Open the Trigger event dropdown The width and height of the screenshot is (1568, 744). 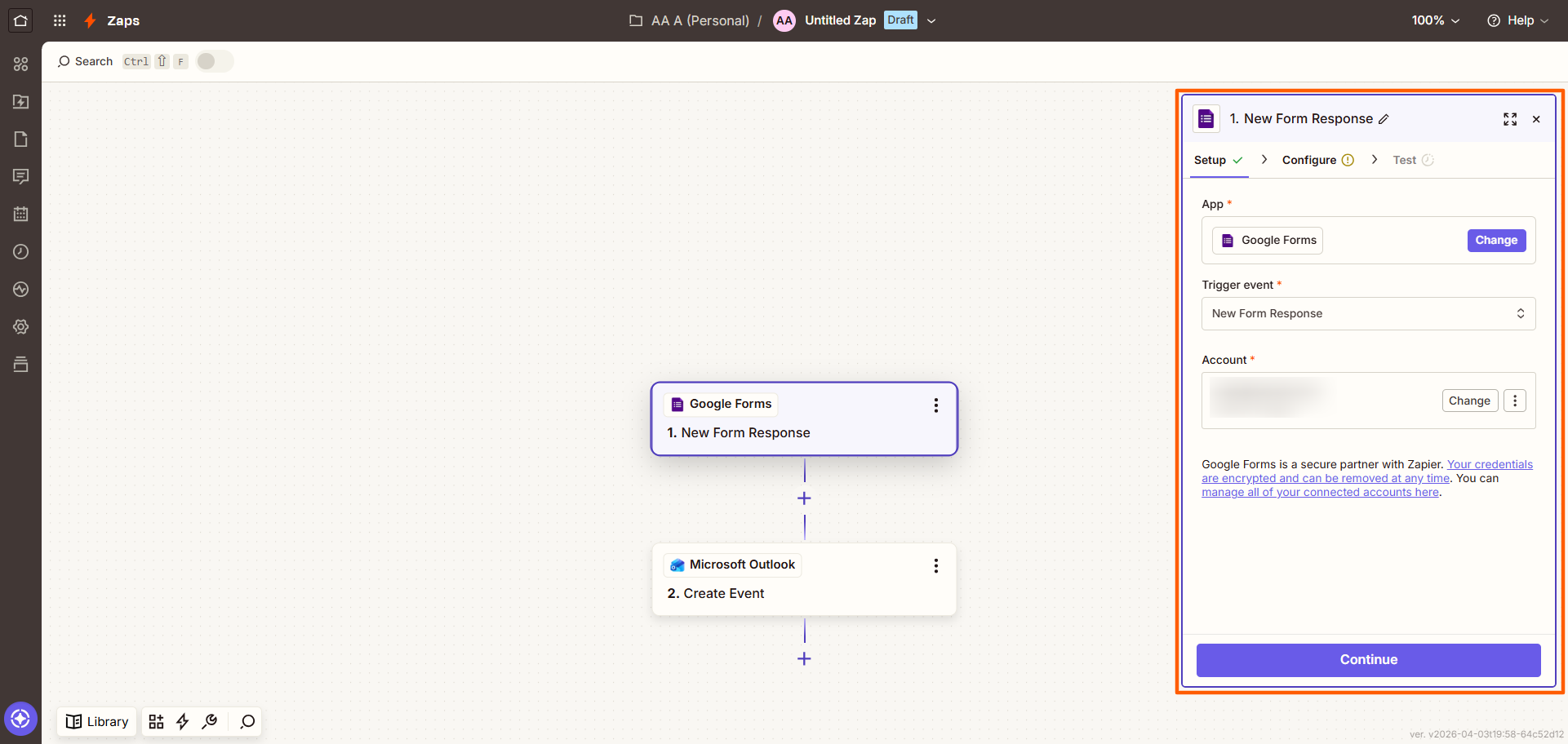[1369, 314]
